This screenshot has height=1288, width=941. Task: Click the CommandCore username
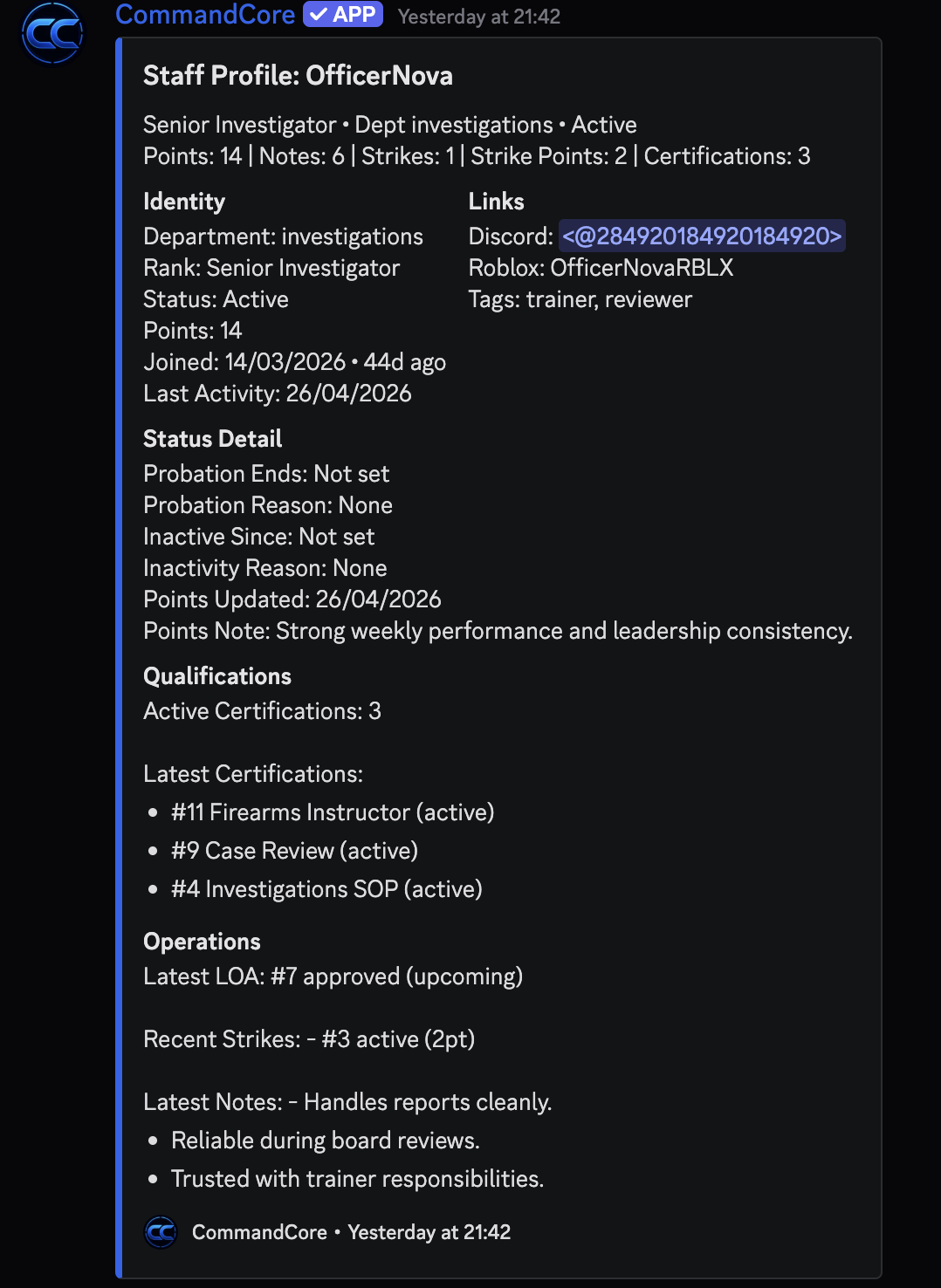click(206, 14)
